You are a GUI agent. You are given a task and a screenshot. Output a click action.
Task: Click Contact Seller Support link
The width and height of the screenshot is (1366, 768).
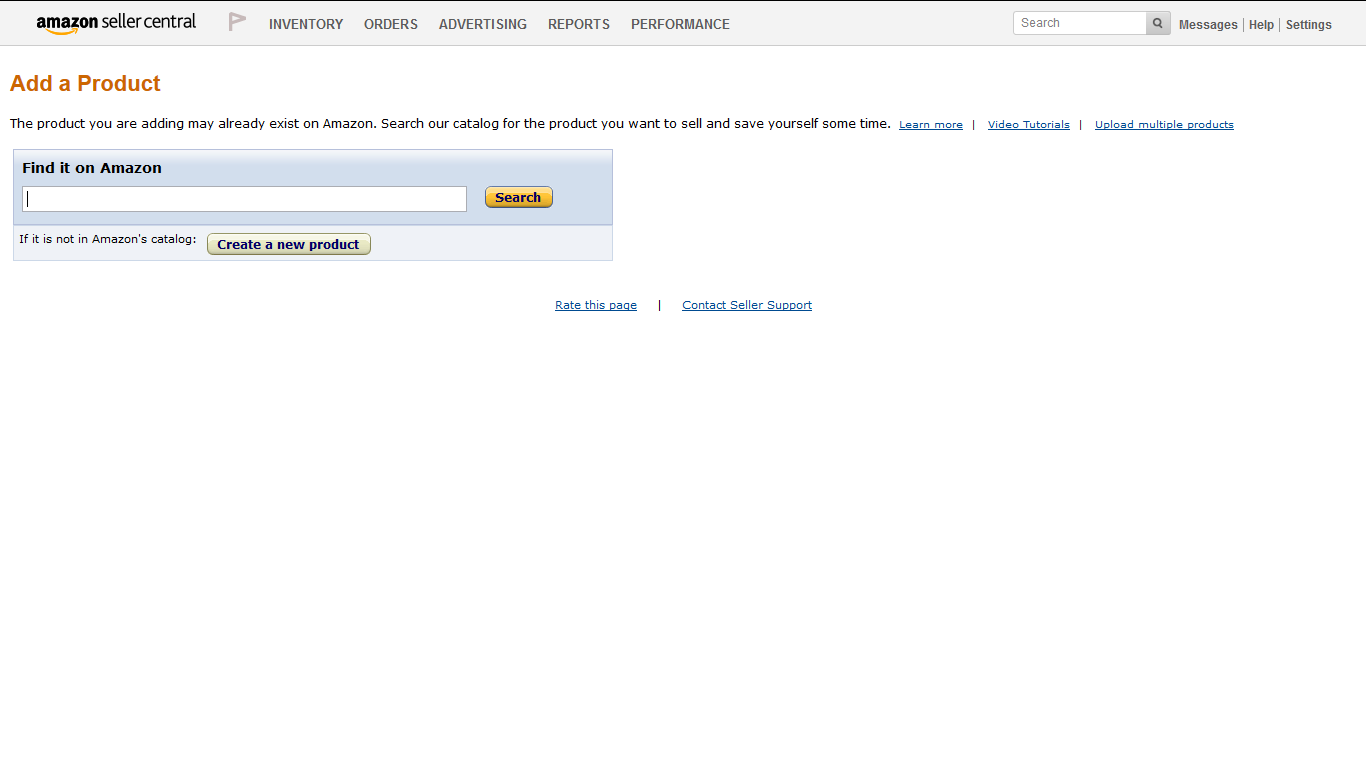(x=747, y=305)
